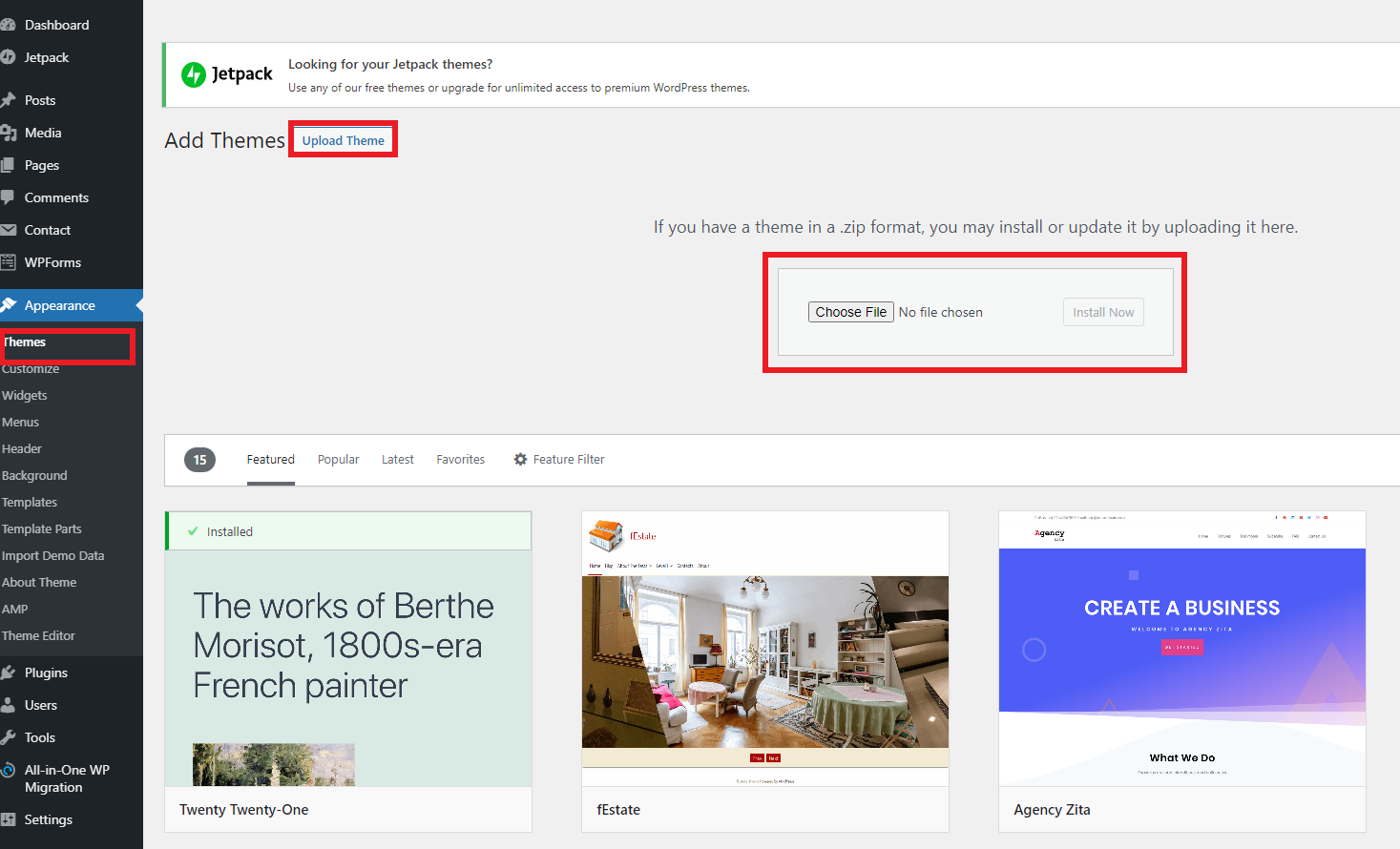Click the Plugins icon in sidebar

pyautogui.click(x=8, y=673)
